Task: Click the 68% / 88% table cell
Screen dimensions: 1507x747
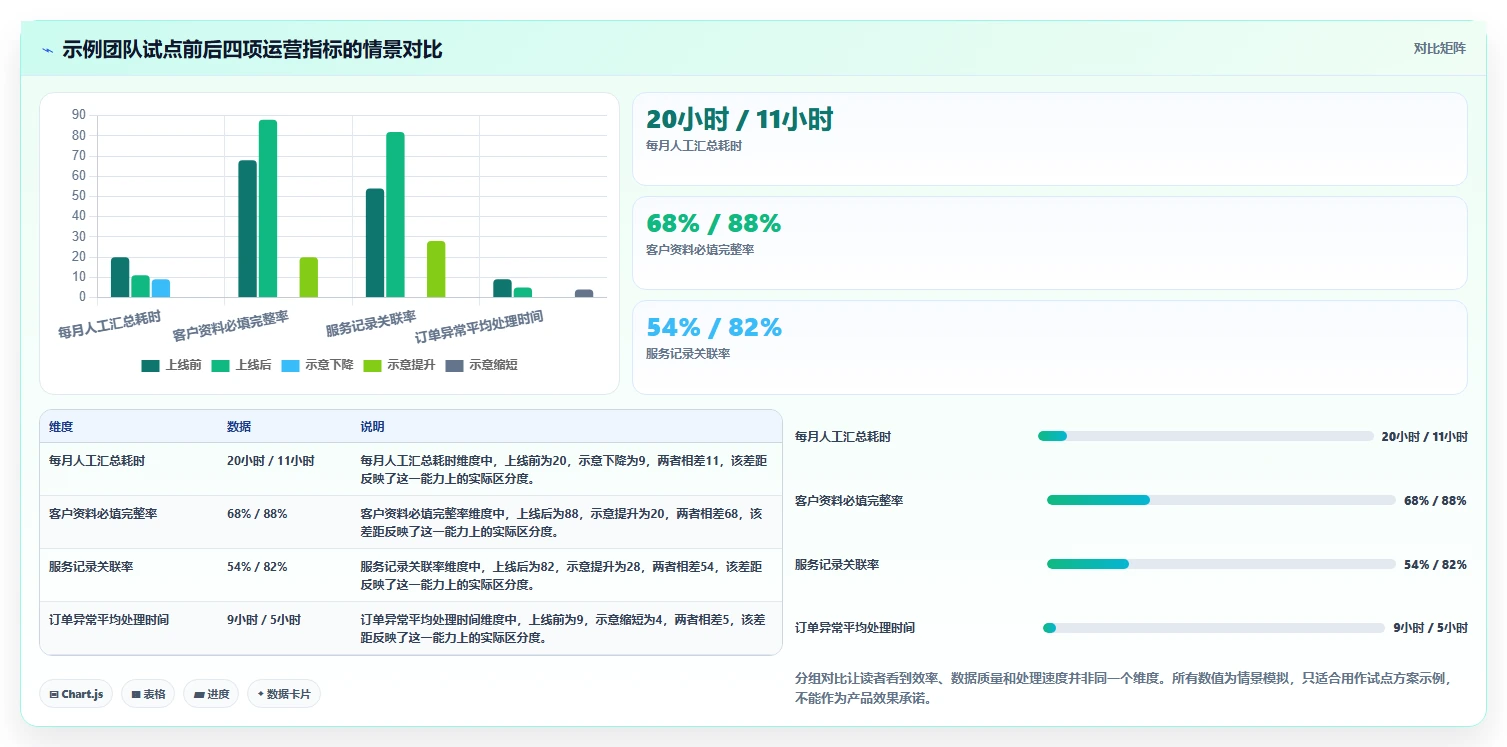Action: (257, 514)
